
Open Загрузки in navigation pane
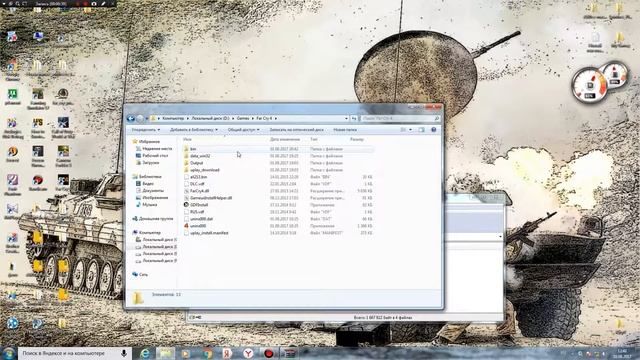[x=150, y=162]
